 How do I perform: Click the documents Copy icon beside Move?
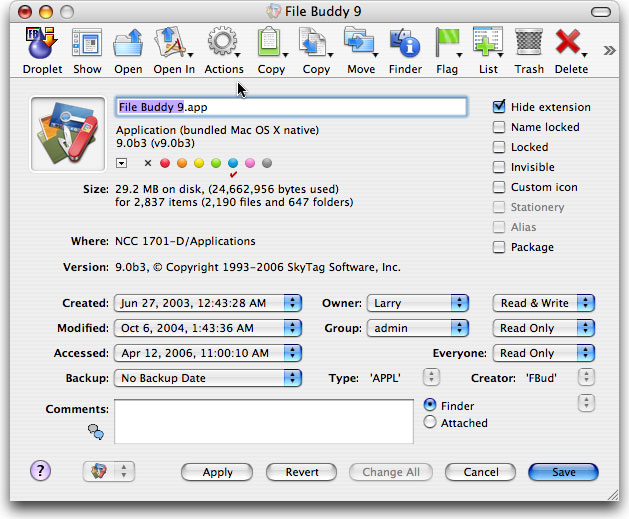click(315, 42)
